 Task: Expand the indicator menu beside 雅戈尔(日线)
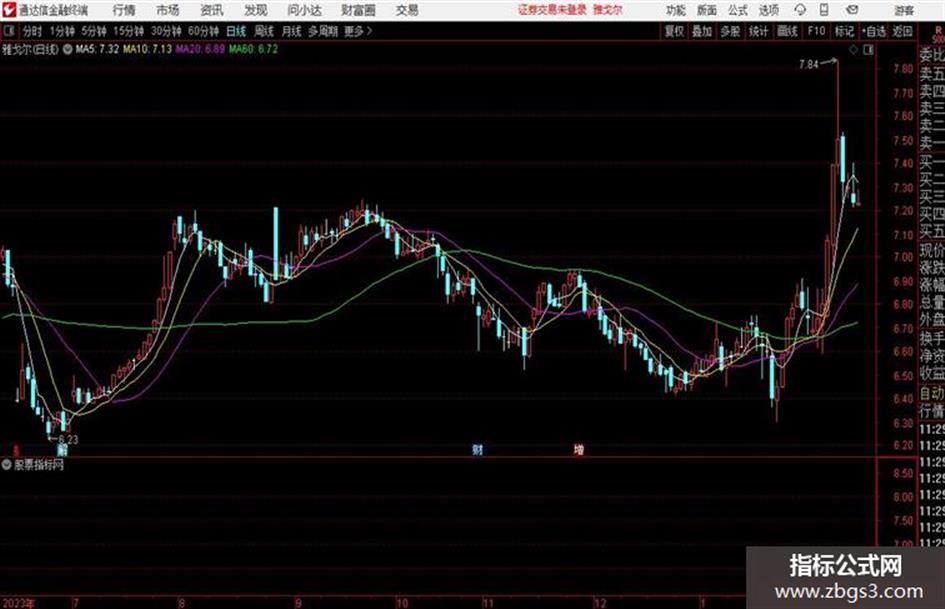point(68,49)
